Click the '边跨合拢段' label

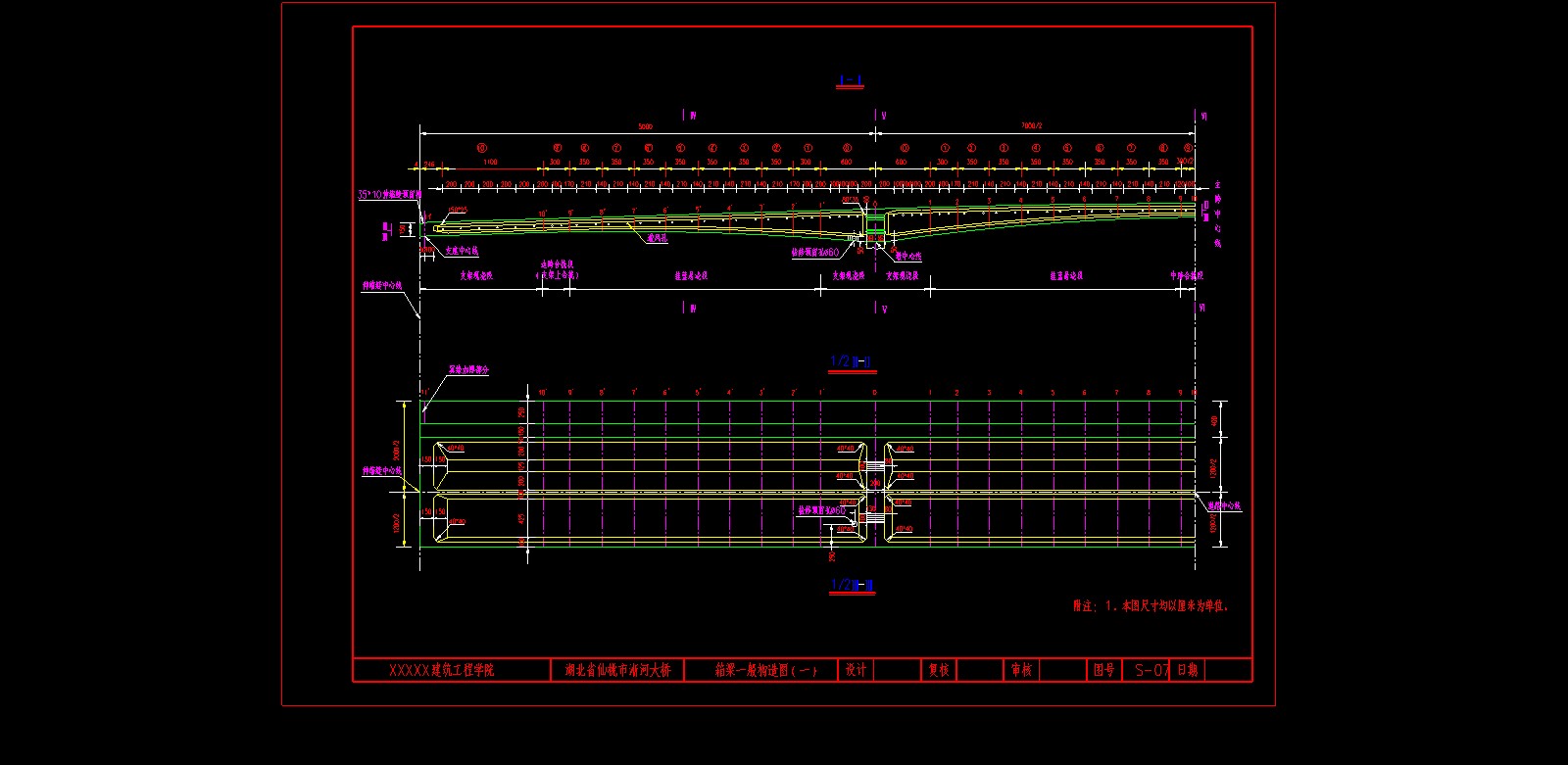tap(558, 264)
